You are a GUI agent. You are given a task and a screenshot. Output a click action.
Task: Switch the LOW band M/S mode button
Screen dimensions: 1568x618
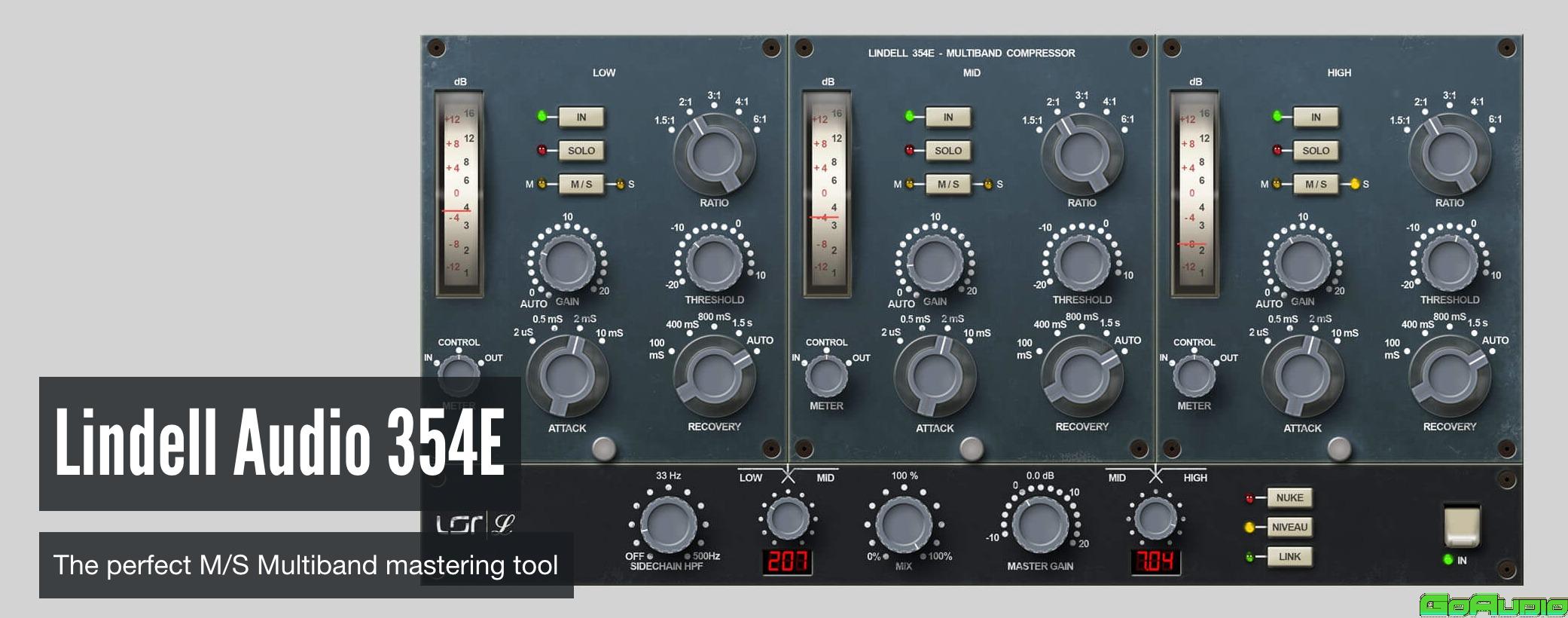point(581,184)
